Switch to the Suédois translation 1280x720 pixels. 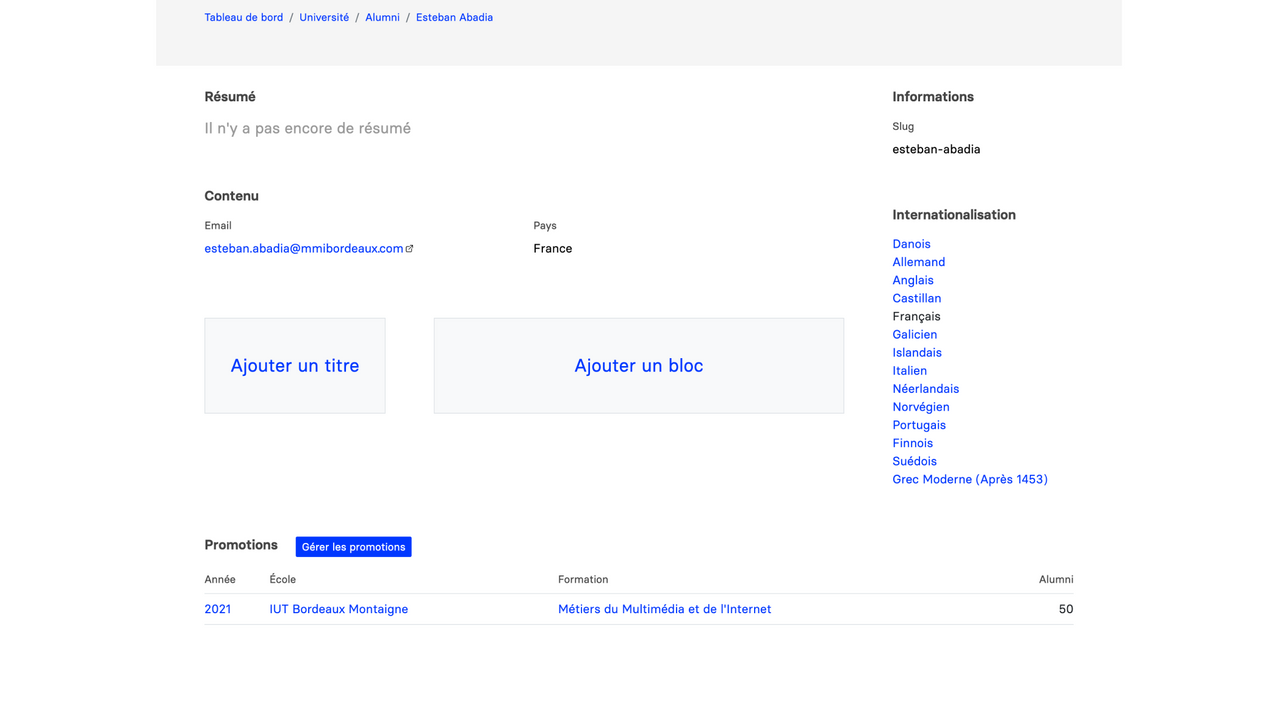914,461
